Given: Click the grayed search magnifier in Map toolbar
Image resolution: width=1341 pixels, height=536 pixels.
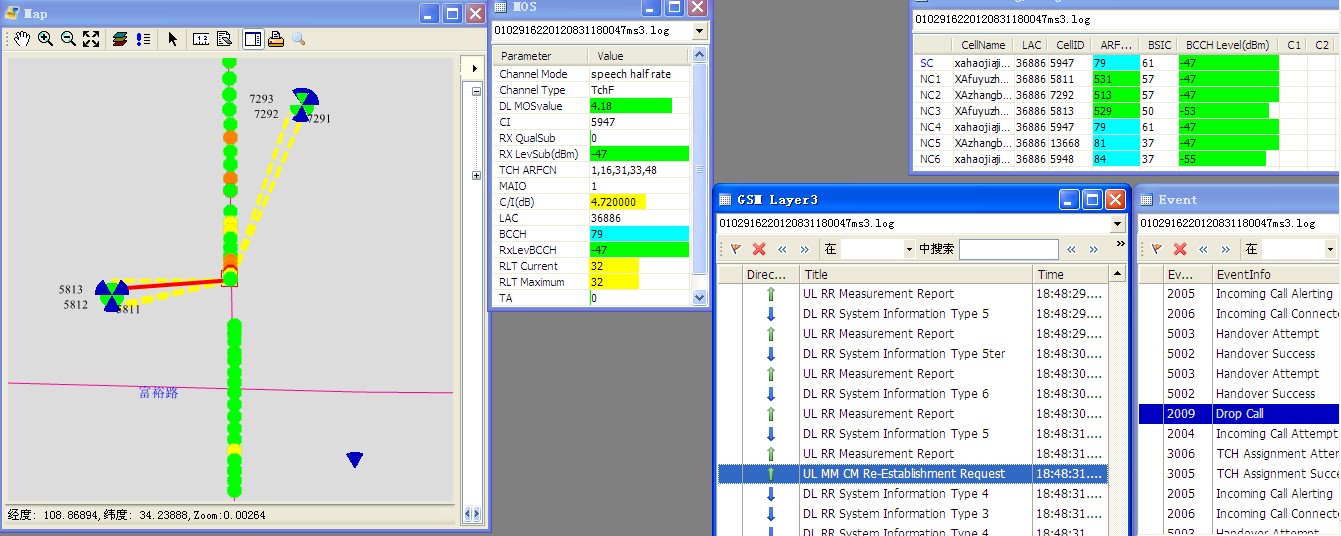Looking at the screenshot, I should (298, 39).
